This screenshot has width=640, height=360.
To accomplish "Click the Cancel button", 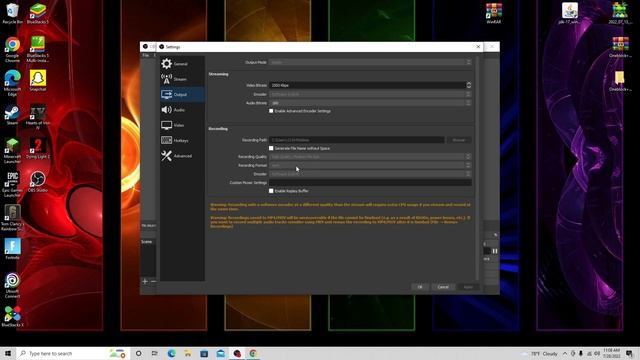I will click(x=443, y=287).
